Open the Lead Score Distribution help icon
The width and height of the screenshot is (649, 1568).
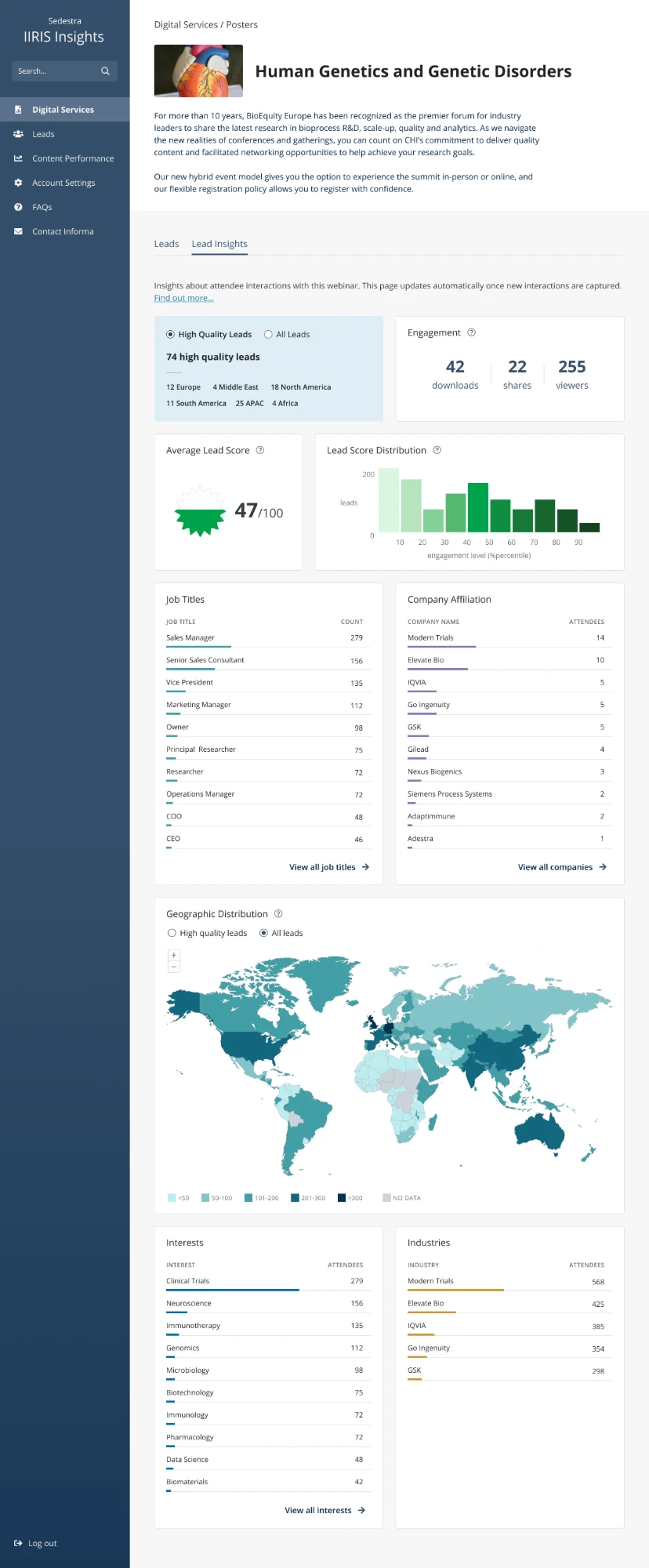(437, 450)
